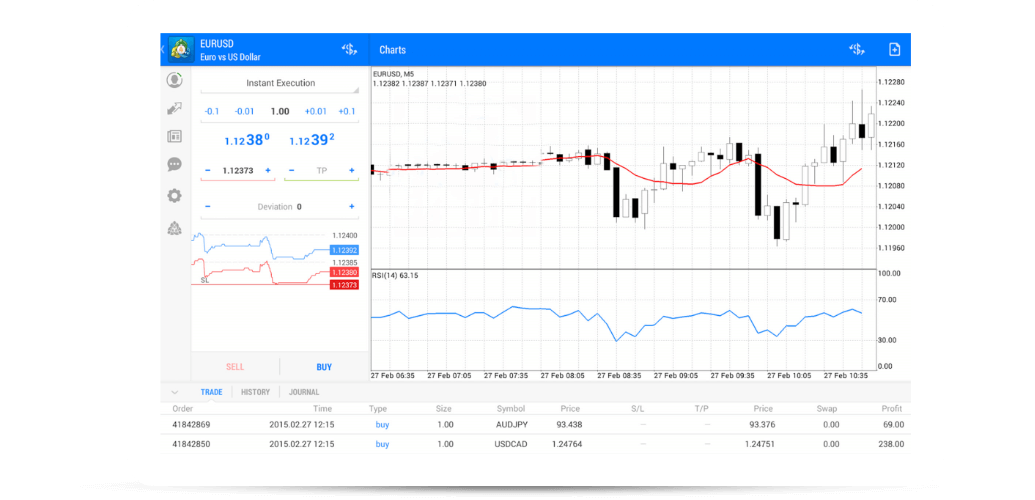
Task: Open the chat messages icon in sidebar
Action: pos(175,165)
